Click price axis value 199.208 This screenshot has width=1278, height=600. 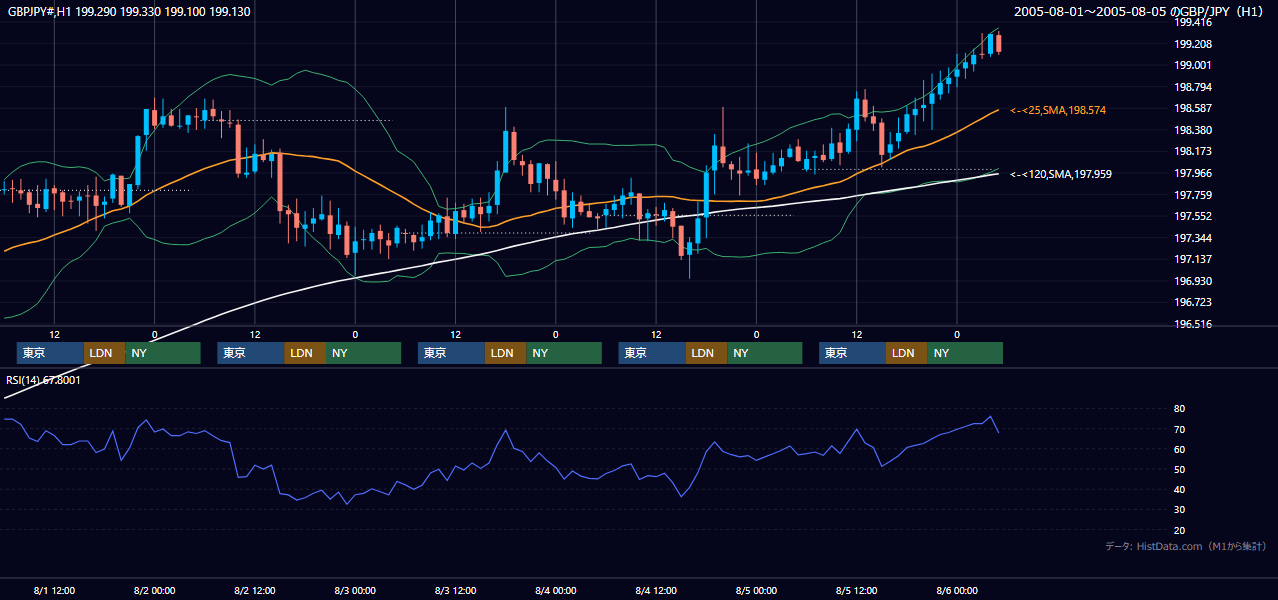(1193, 44)
